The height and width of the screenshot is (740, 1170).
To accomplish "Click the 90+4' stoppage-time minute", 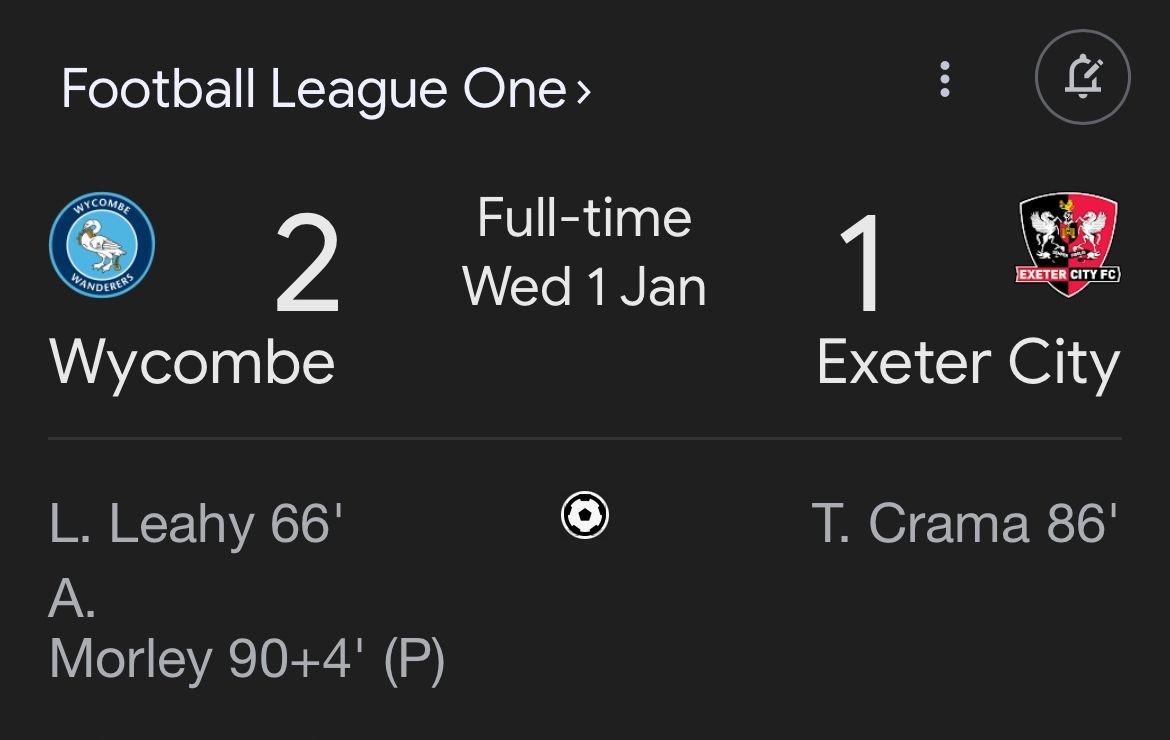I will (294, 659).
